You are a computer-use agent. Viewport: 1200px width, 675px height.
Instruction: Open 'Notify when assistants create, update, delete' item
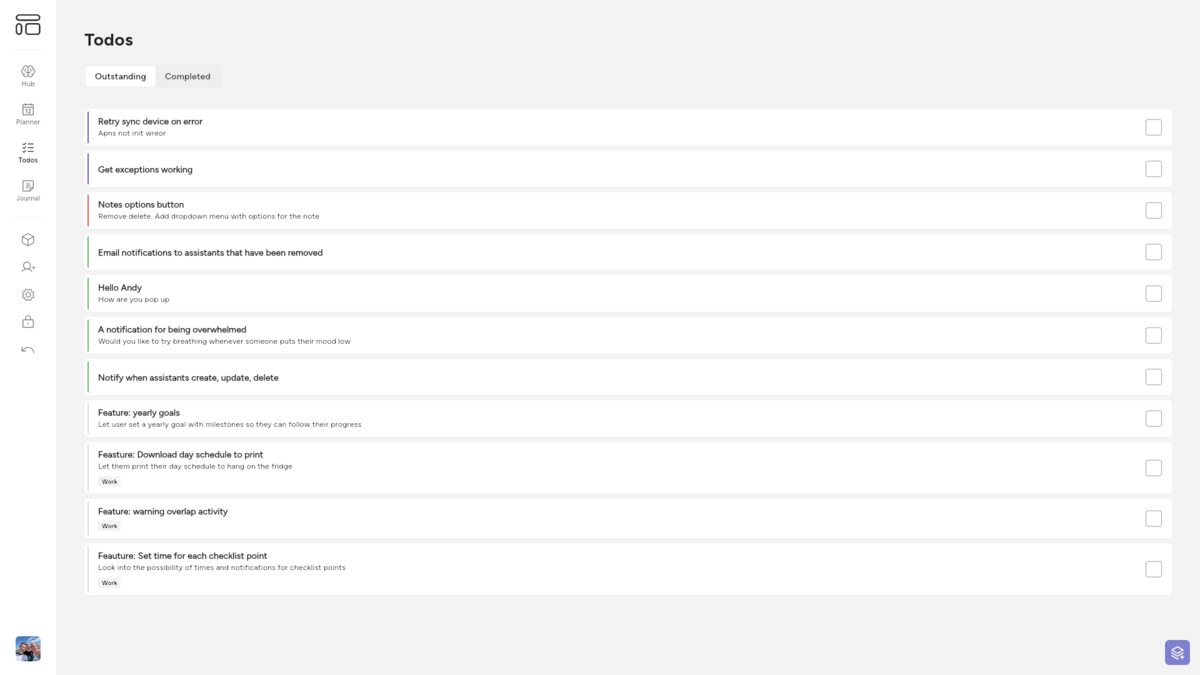tap(188, 378)
